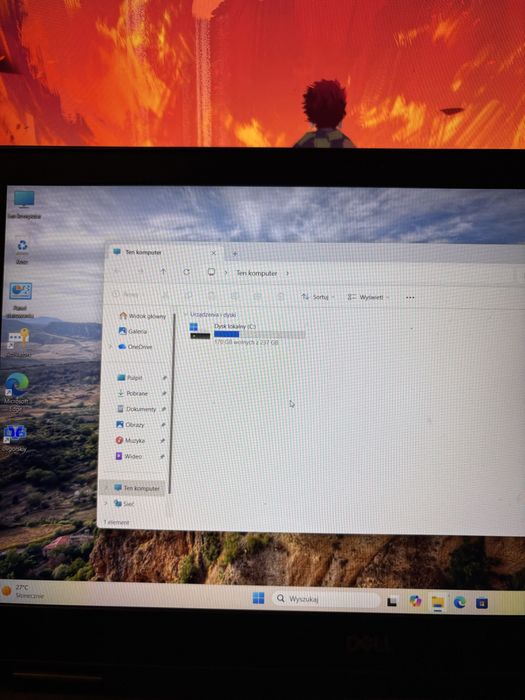
Task: Click the '1 element' status text
Action: point(117,522)
